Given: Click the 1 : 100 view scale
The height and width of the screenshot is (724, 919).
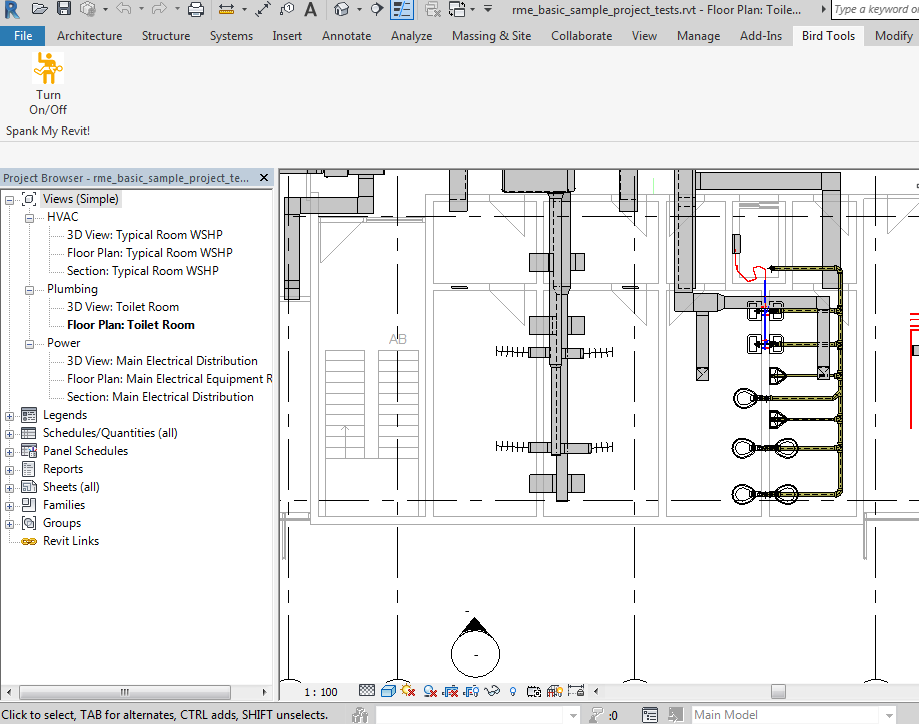Looking at the screenshot, I should [x=321, y=692].
